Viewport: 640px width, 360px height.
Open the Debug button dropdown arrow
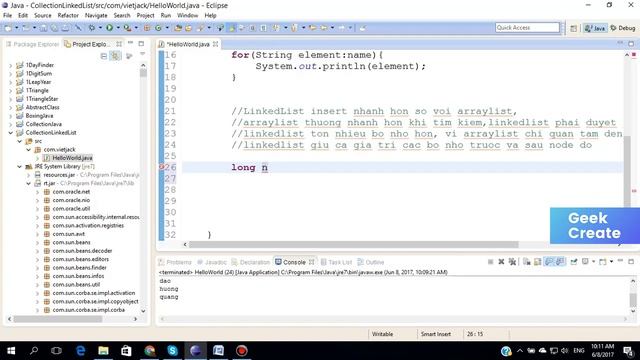tap(100, 28)
